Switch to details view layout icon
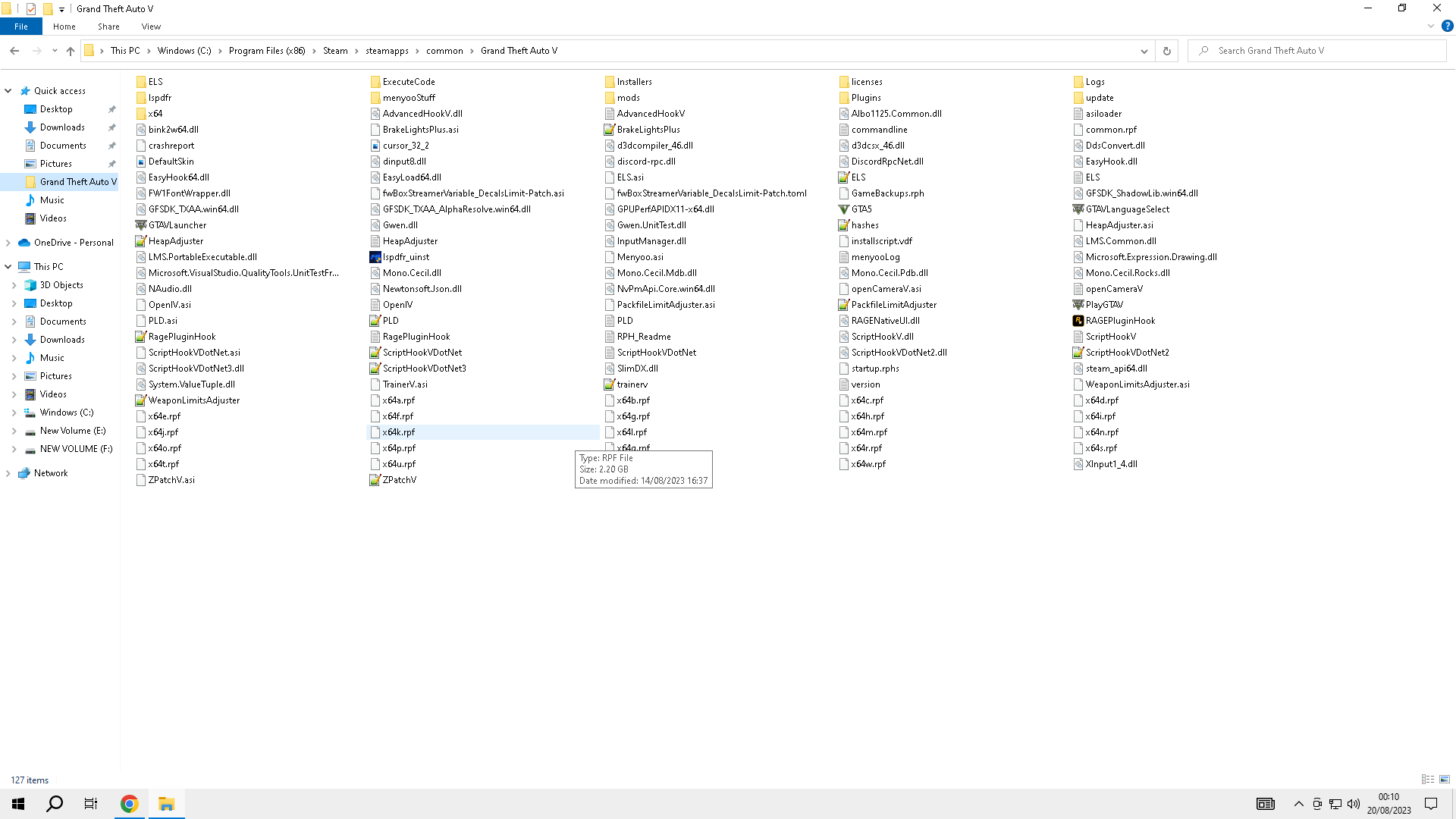 (1428, 779)
